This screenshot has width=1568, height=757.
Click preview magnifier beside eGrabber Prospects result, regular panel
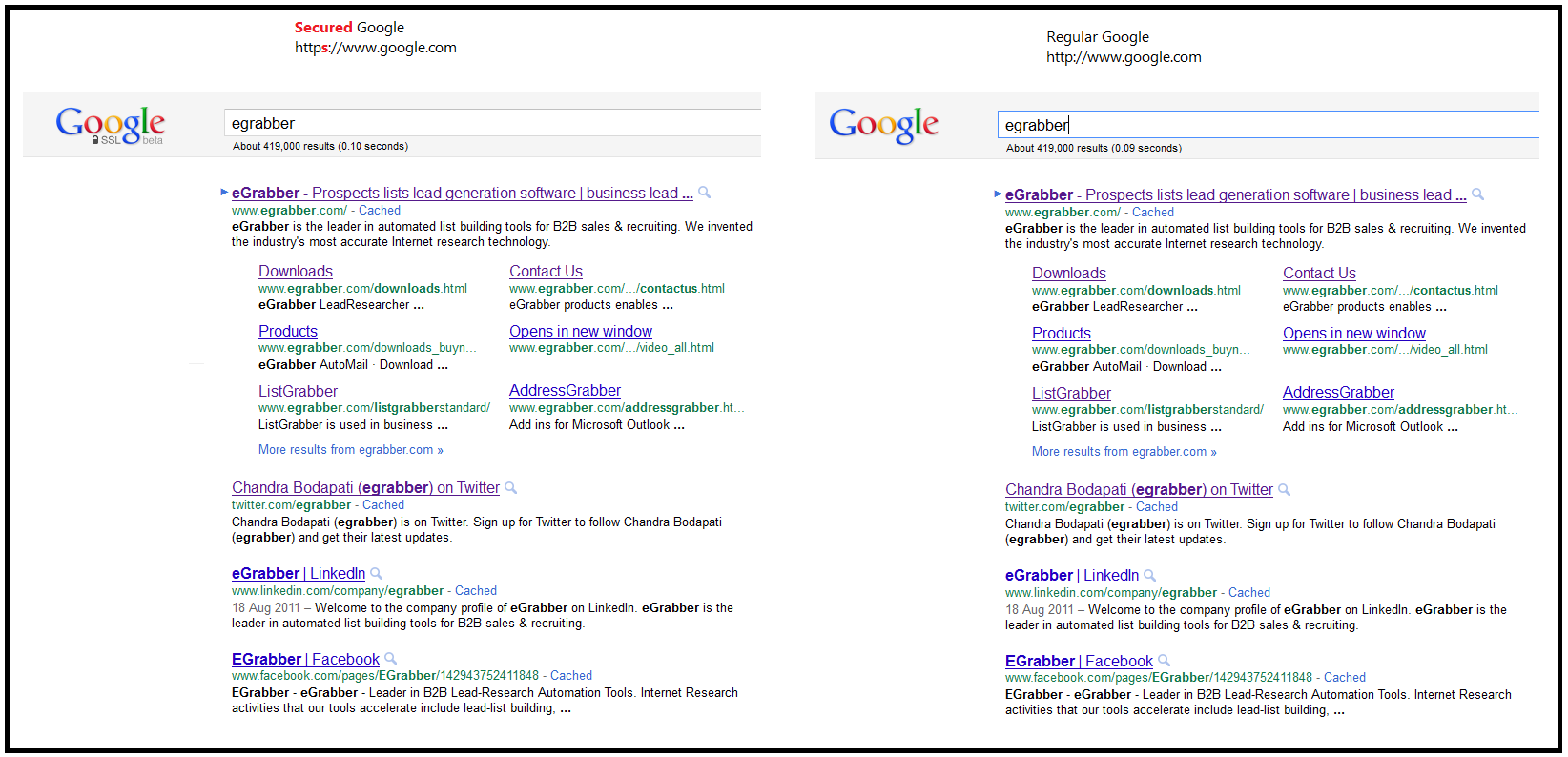1478,194
